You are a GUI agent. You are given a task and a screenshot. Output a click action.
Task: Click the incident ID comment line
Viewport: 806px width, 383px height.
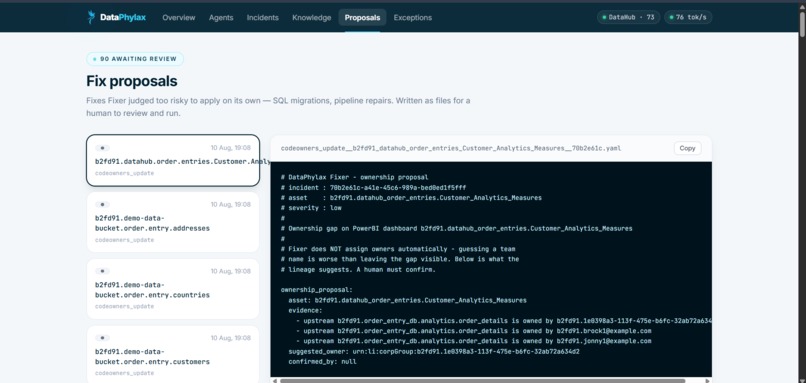[374, 188]
